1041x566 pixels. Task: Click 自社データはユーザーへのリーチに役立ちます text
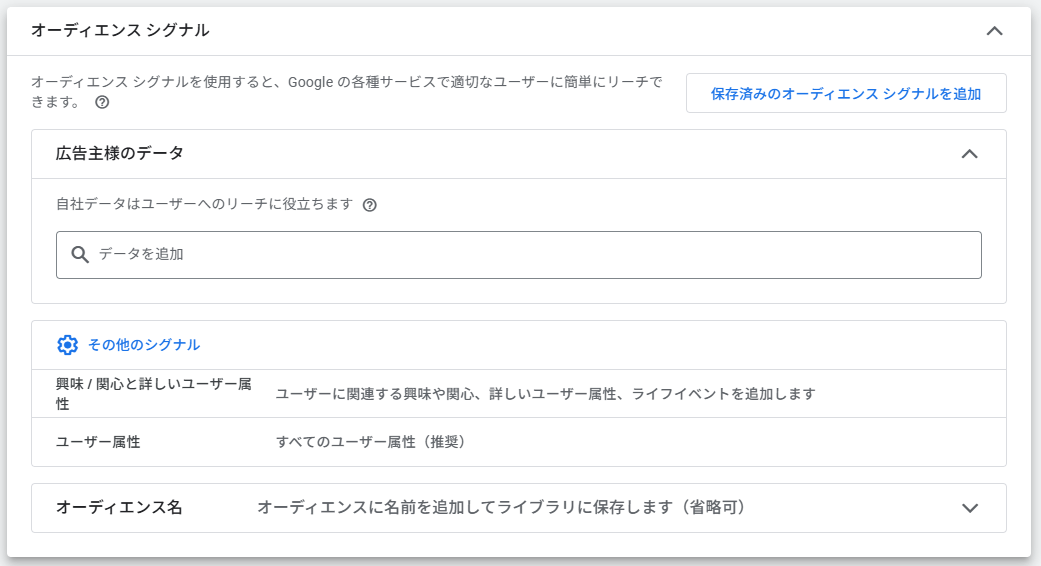204,204
